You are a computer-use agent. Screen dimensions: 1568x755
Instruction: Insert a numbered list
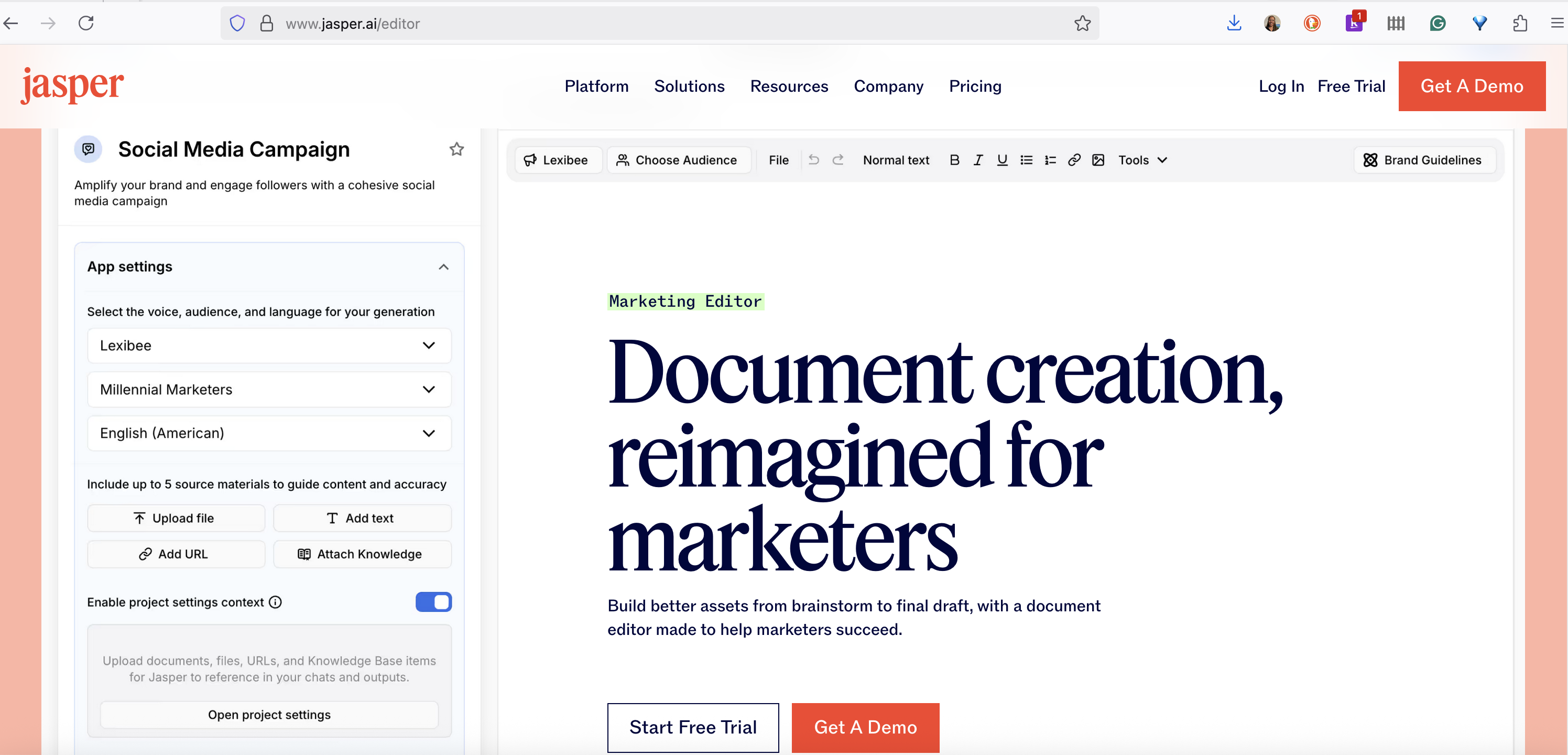[x=1050, y=160]
